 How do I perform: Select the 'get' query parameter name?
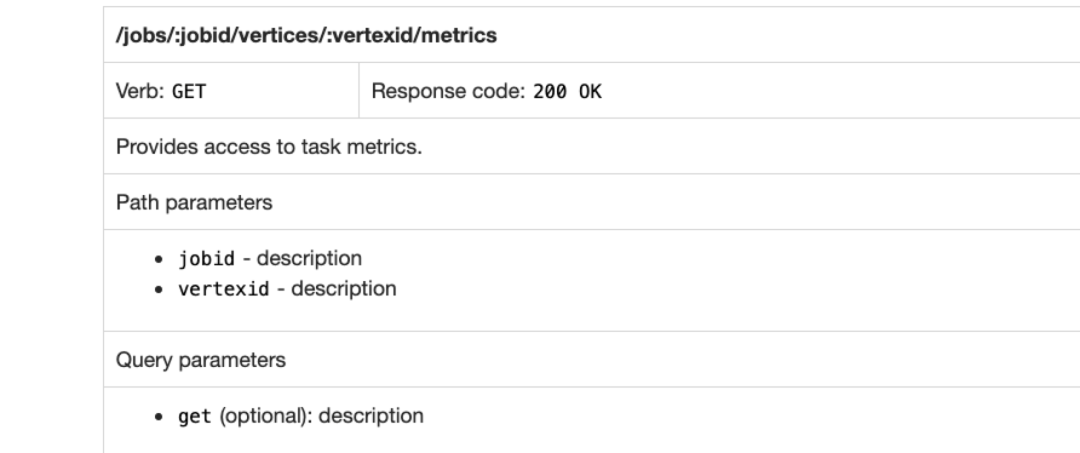click(x=195, y=417)
